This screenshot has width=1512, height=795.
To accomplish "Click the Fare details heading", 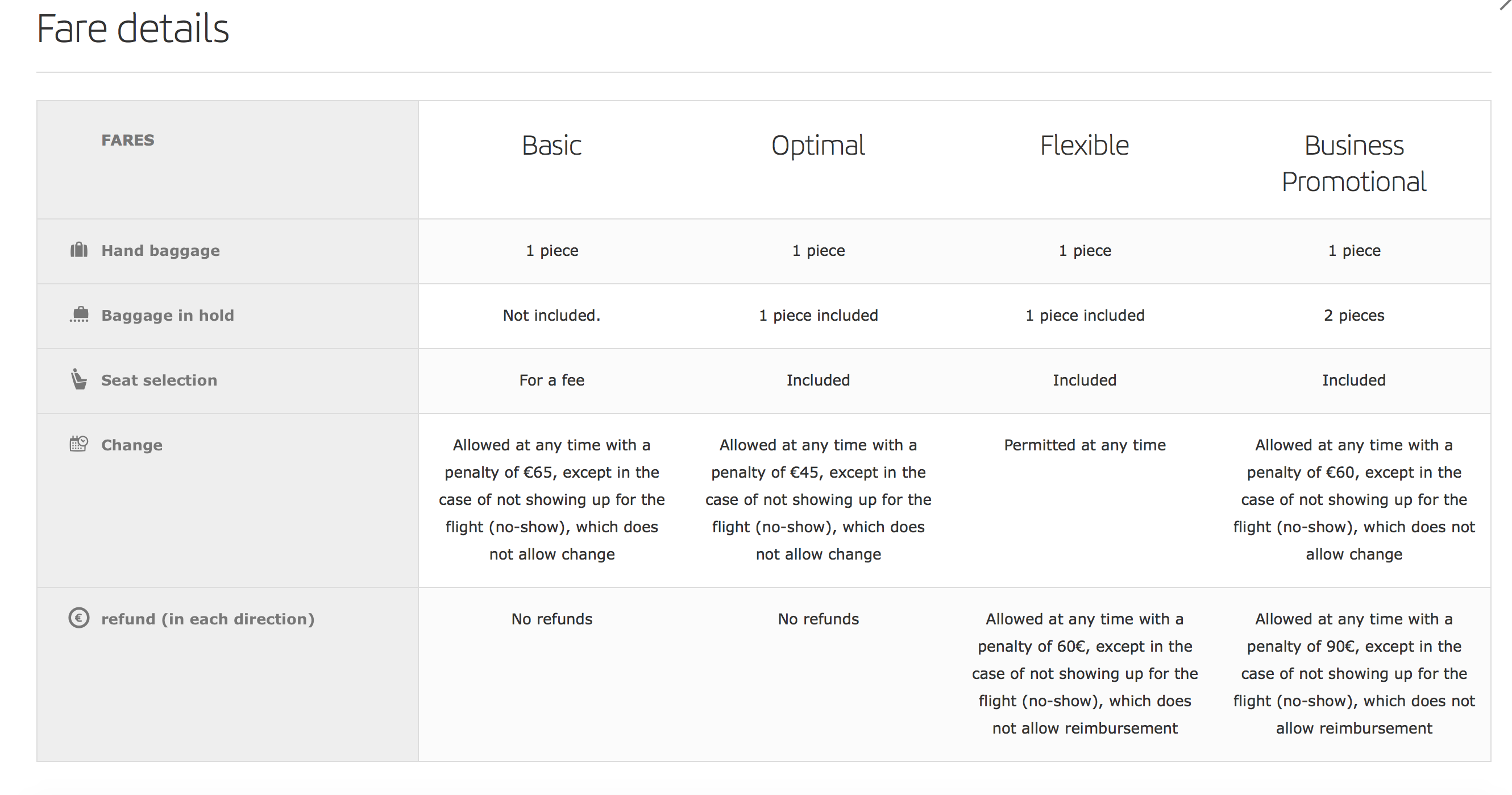I will click(x=132, y=28).
